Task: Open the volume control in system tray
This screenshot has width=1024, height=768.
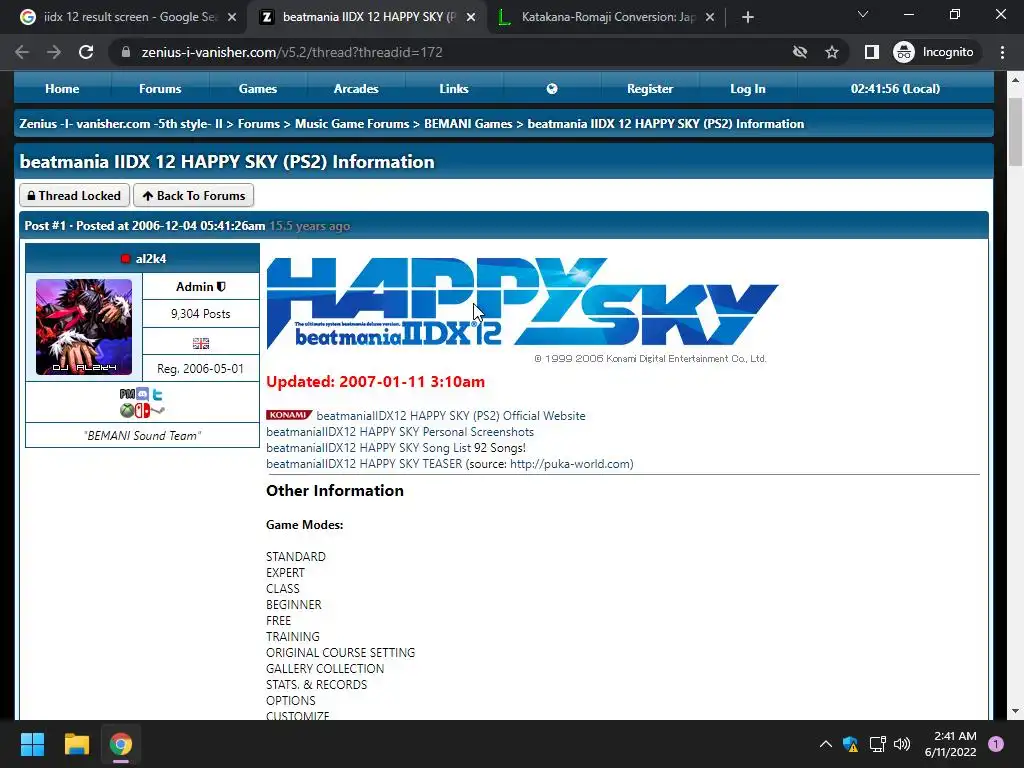Action: 902,744
